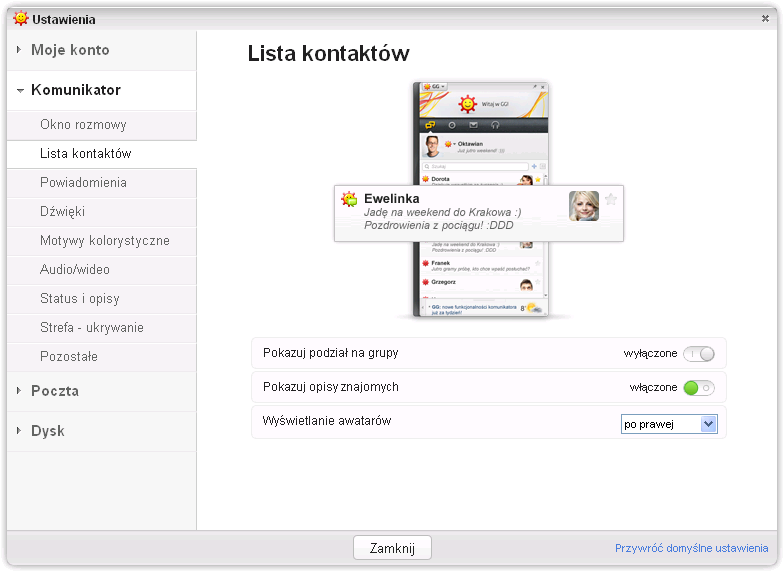Click the 'Komunikator' heading label

click(76, 90)
